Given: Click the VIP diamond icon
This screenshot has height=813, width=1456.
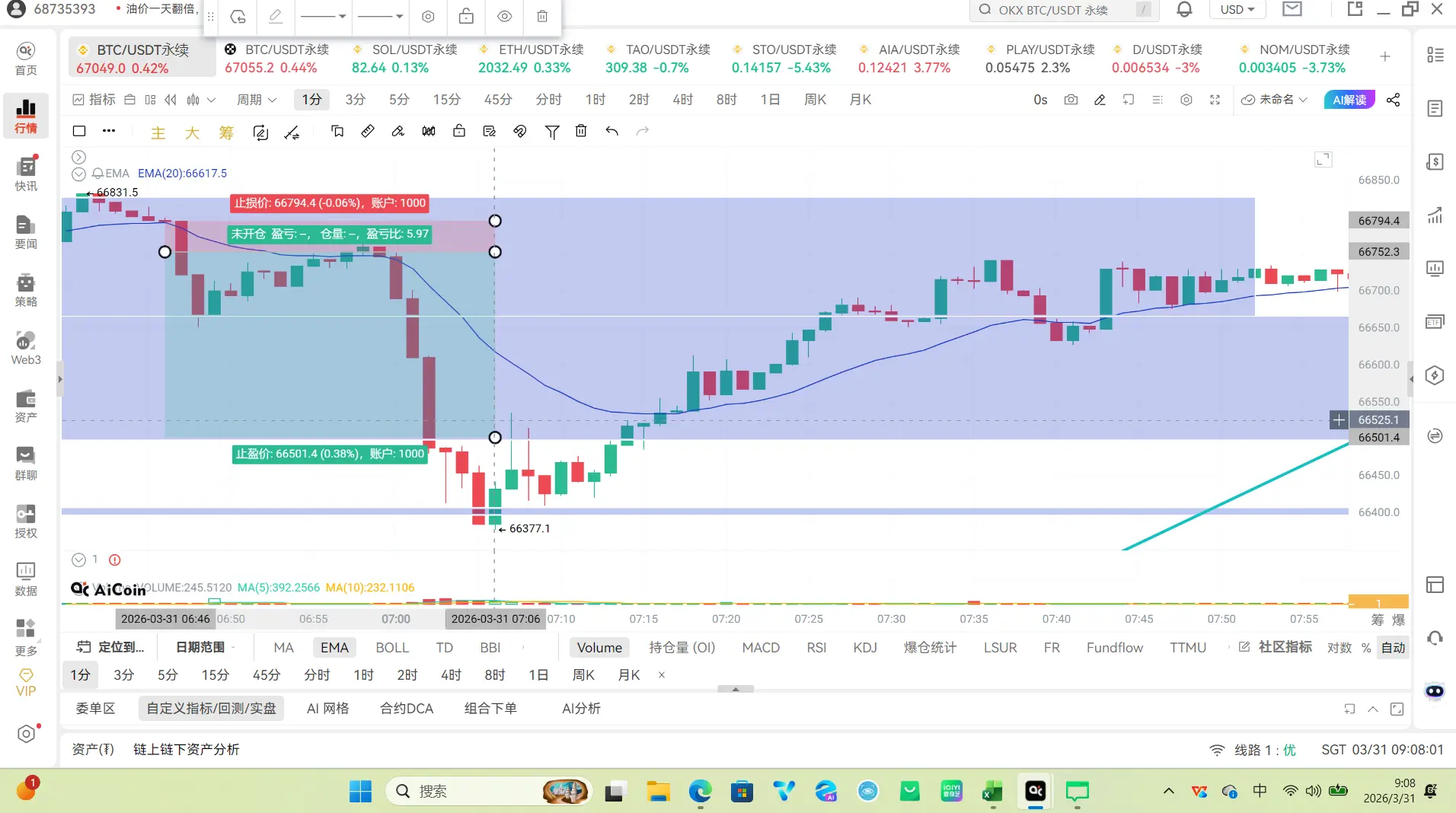Looking at the screenshot, I should pos(26,682).
